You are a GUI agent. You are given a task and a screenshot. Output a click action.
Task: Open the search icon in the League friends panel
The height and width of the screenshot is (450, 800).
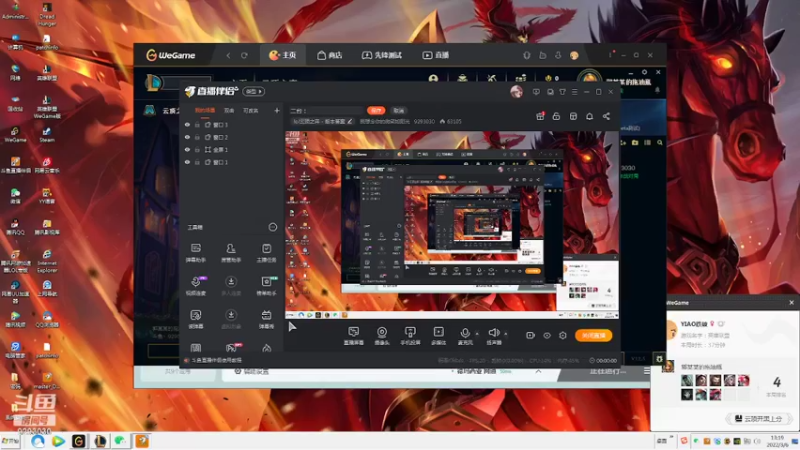point(660,143)
